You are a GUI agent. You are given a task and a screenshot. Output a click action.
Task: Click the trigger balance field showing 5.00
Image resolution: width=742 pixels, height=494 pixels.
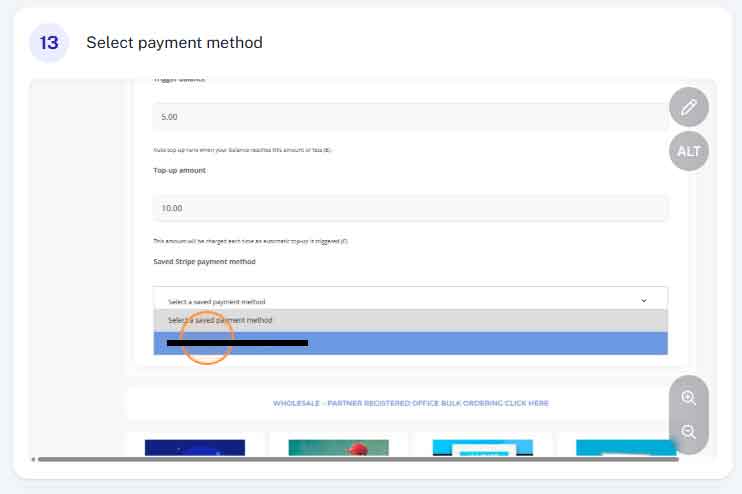410,116
